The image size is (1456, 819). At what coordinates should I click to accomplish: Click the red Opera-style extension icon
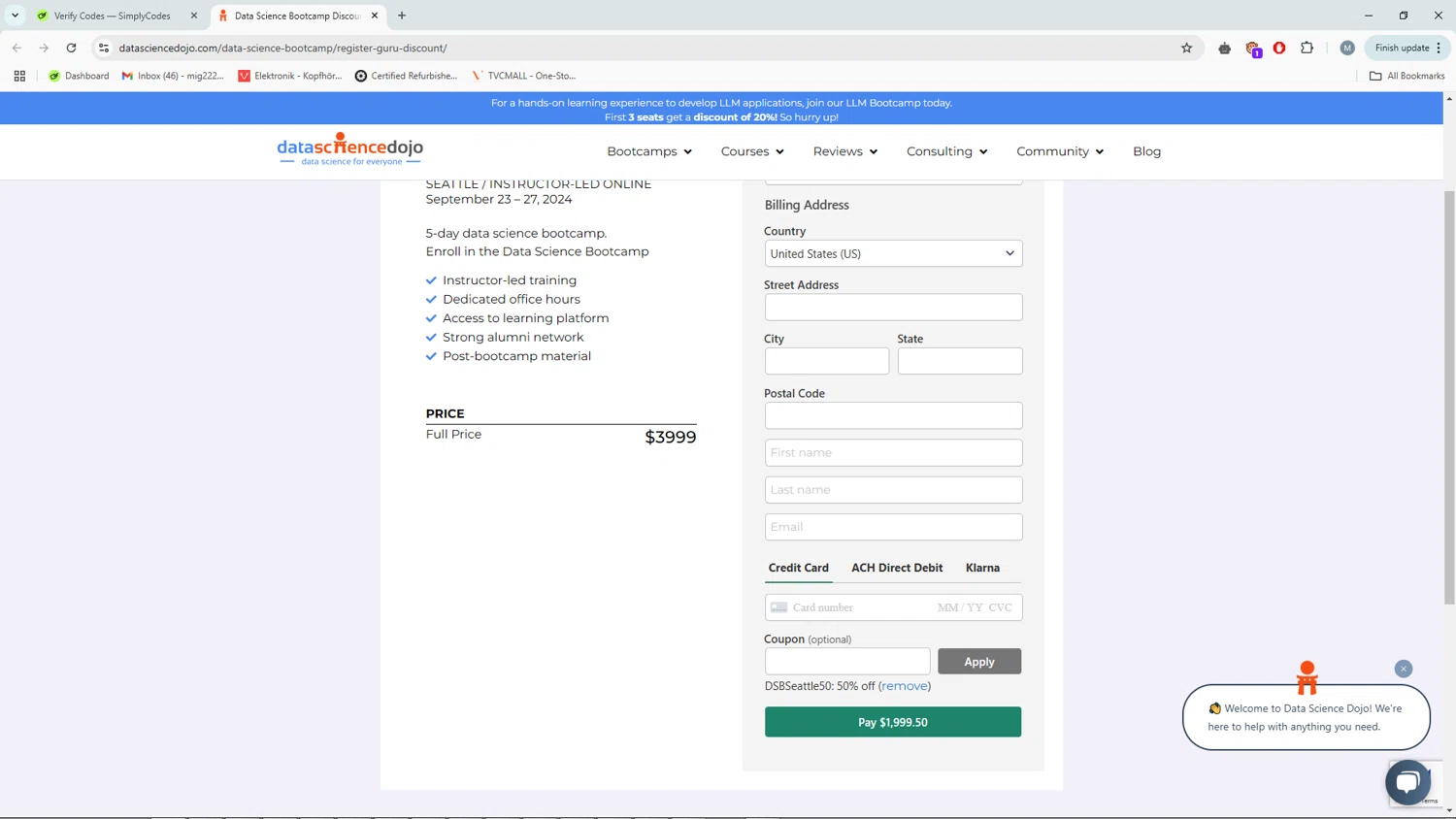tap(1279, 48)
